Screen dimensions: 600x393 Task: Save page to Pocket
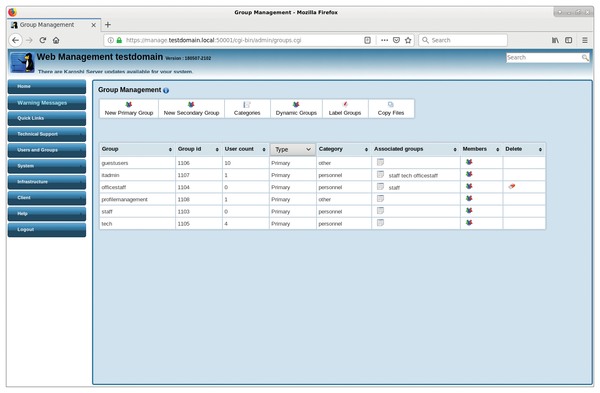[396, 40]
